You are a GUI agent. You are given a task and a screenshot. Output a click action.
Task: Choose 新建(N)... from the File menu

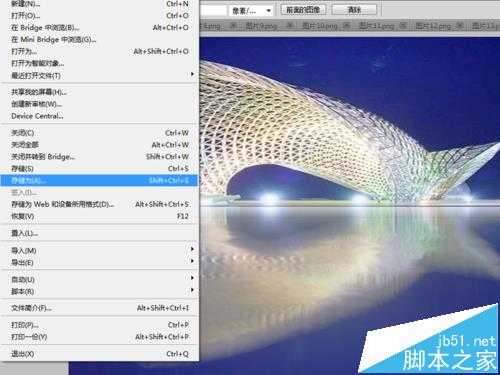[99, 4]
